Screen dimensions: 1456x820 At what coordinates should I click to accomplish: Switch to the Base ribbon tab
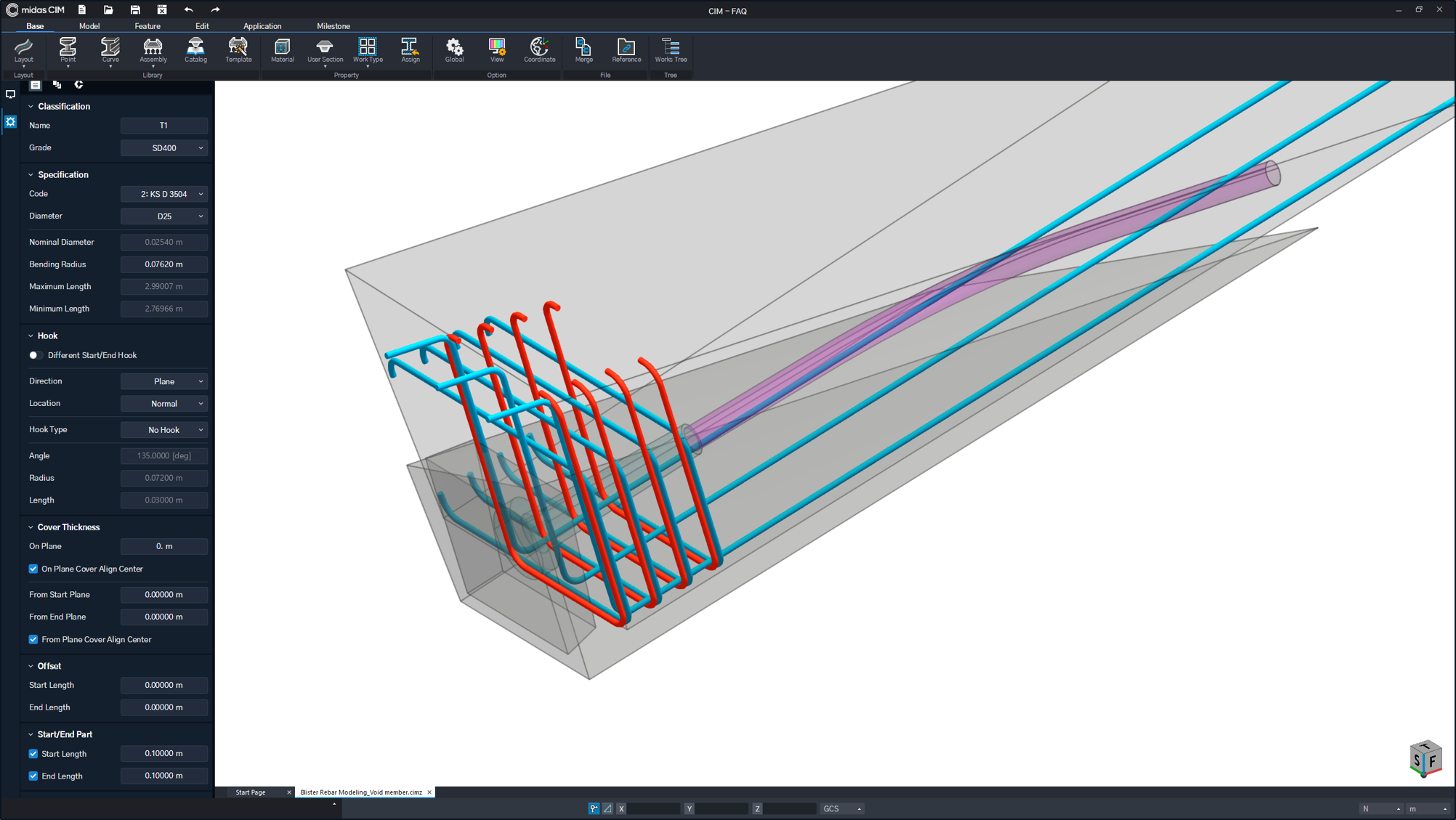tap(35, 26)
